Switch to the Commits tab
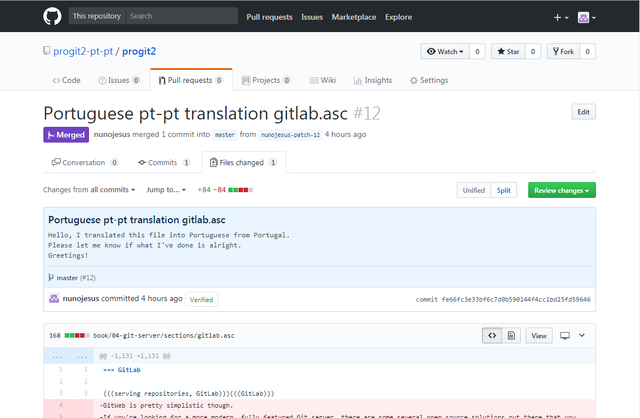This screenshot has width=640, height=418. (x=164, y=162)
